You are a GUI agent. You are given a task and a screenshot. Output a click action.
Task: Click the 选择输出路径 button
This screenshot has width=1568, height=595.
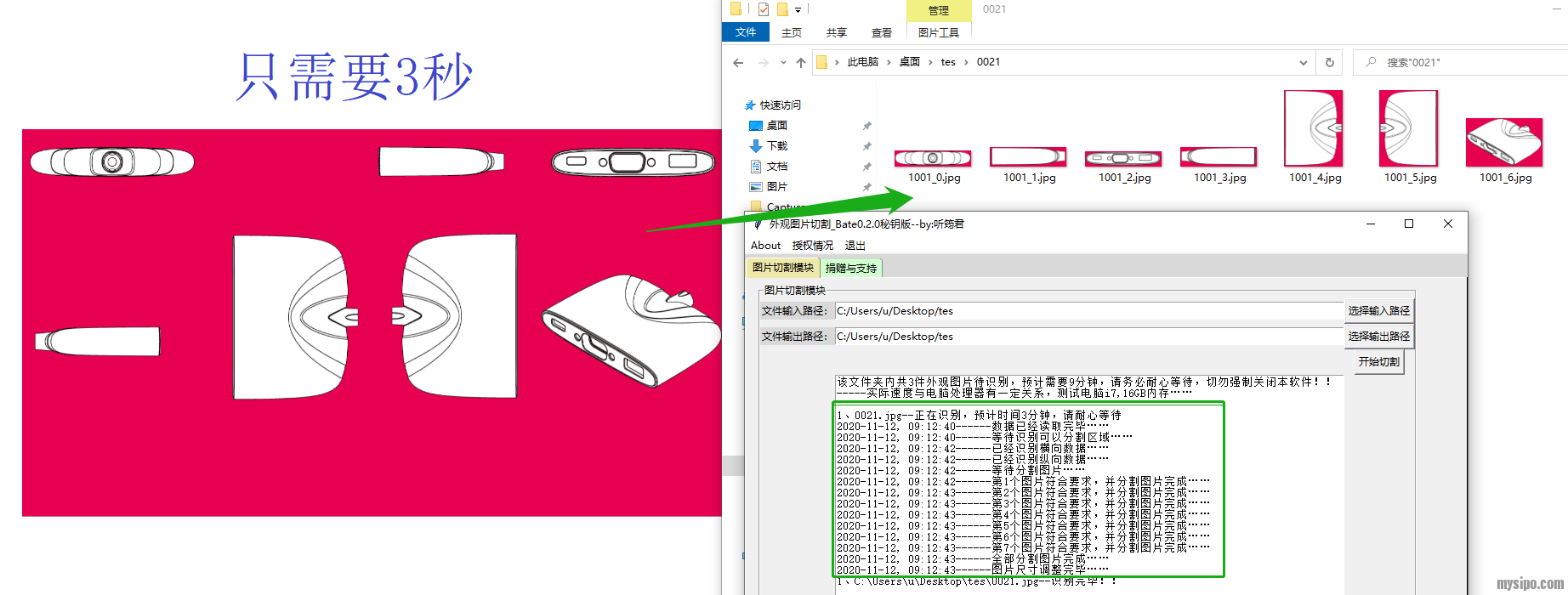(1378, 337)
